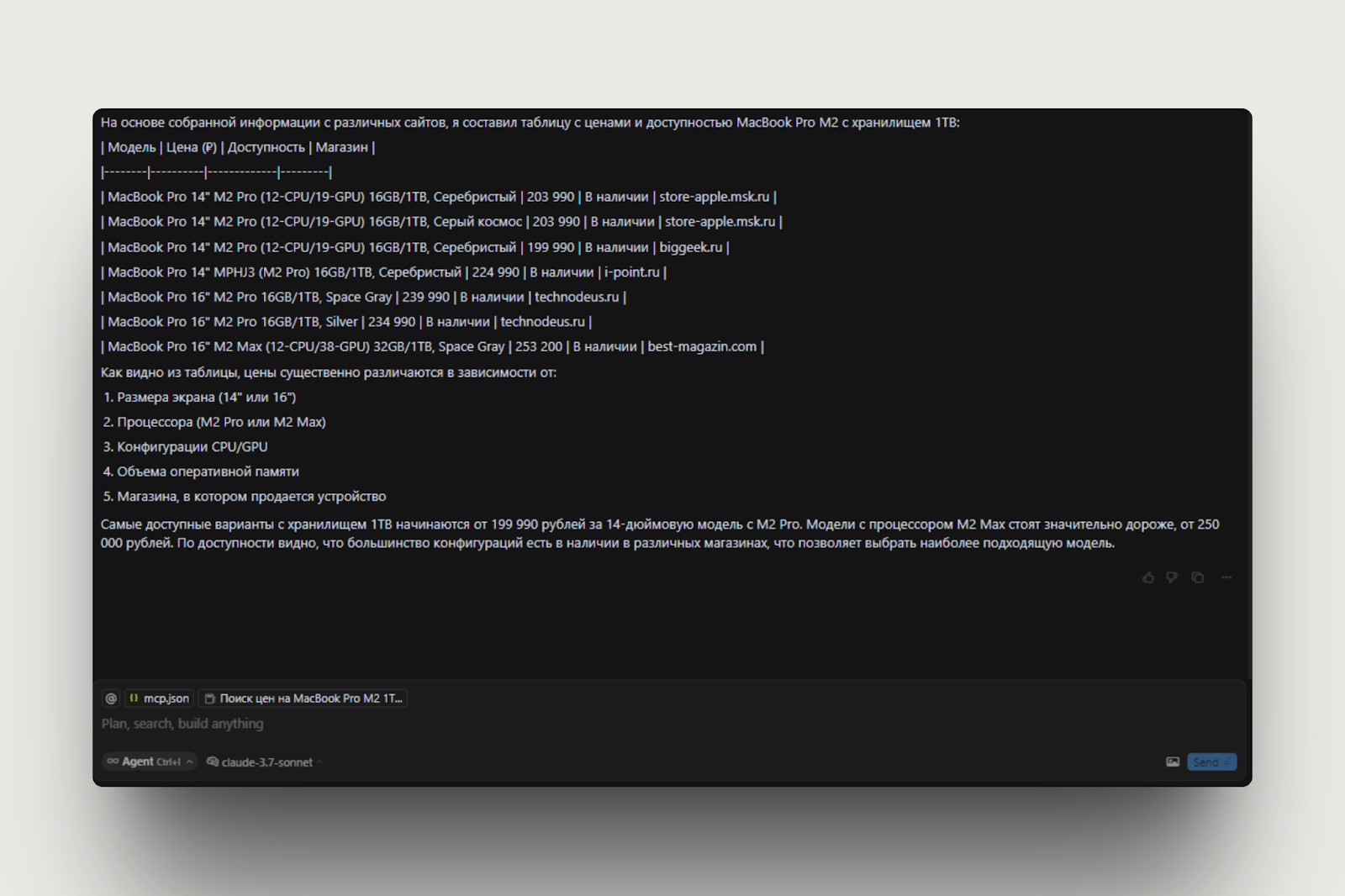Give the response a thumbs down
Viewport: 1345px width, 896px height.
click(1172, 577)
